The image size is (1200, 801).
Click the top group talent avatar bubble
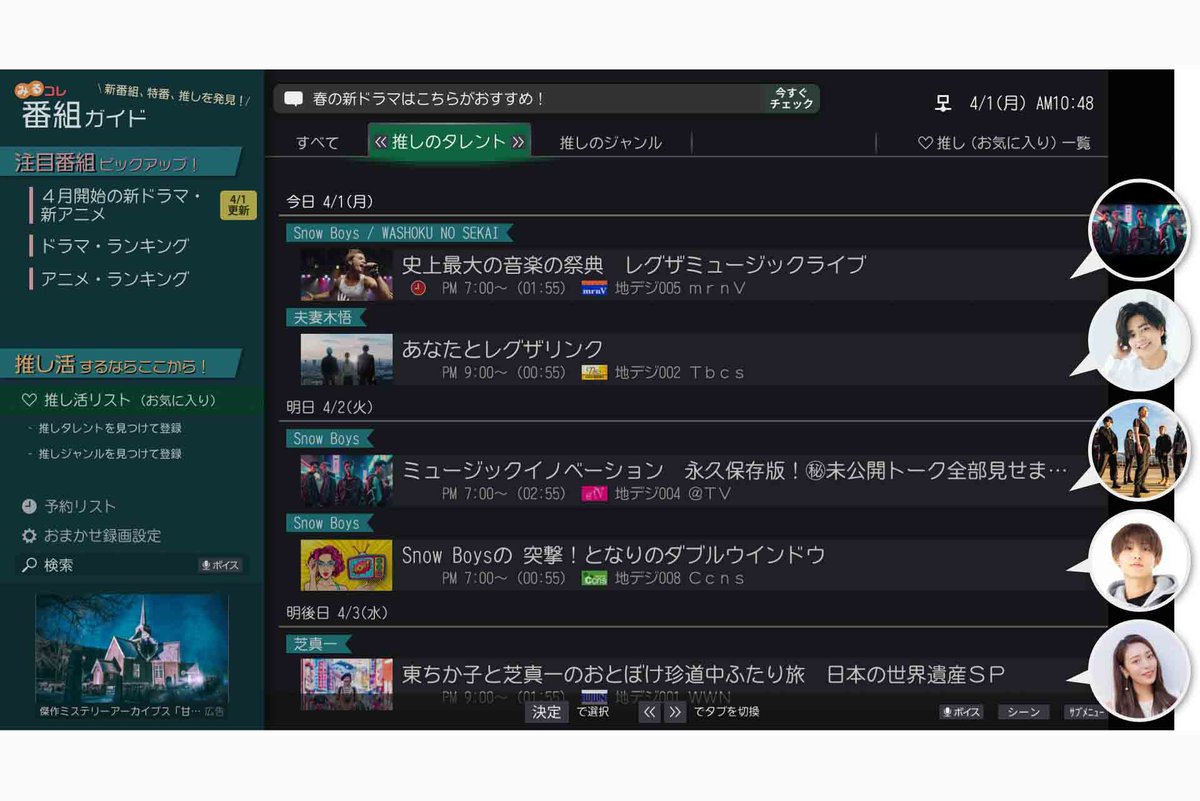pyautogui.click(x=1138, y=231)
